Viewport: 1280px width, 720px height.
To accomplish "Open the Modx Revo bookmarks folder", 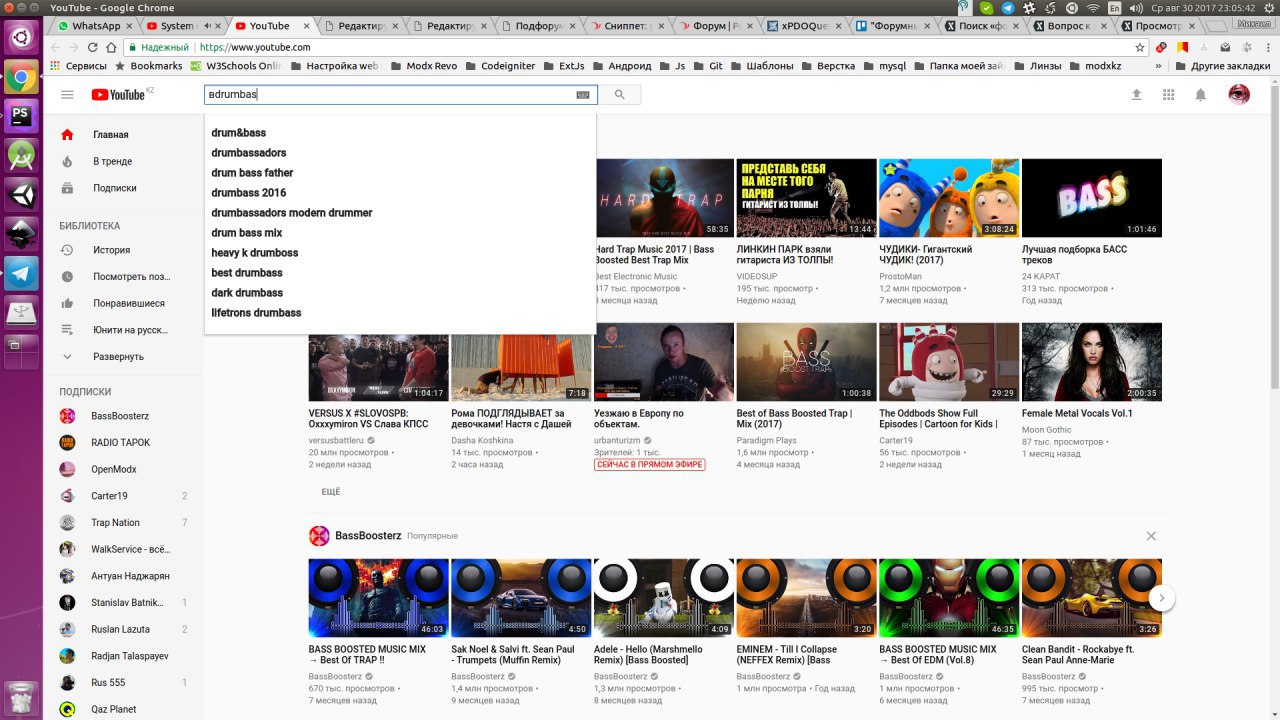I will pyautogui.click(x=423, y=66).
